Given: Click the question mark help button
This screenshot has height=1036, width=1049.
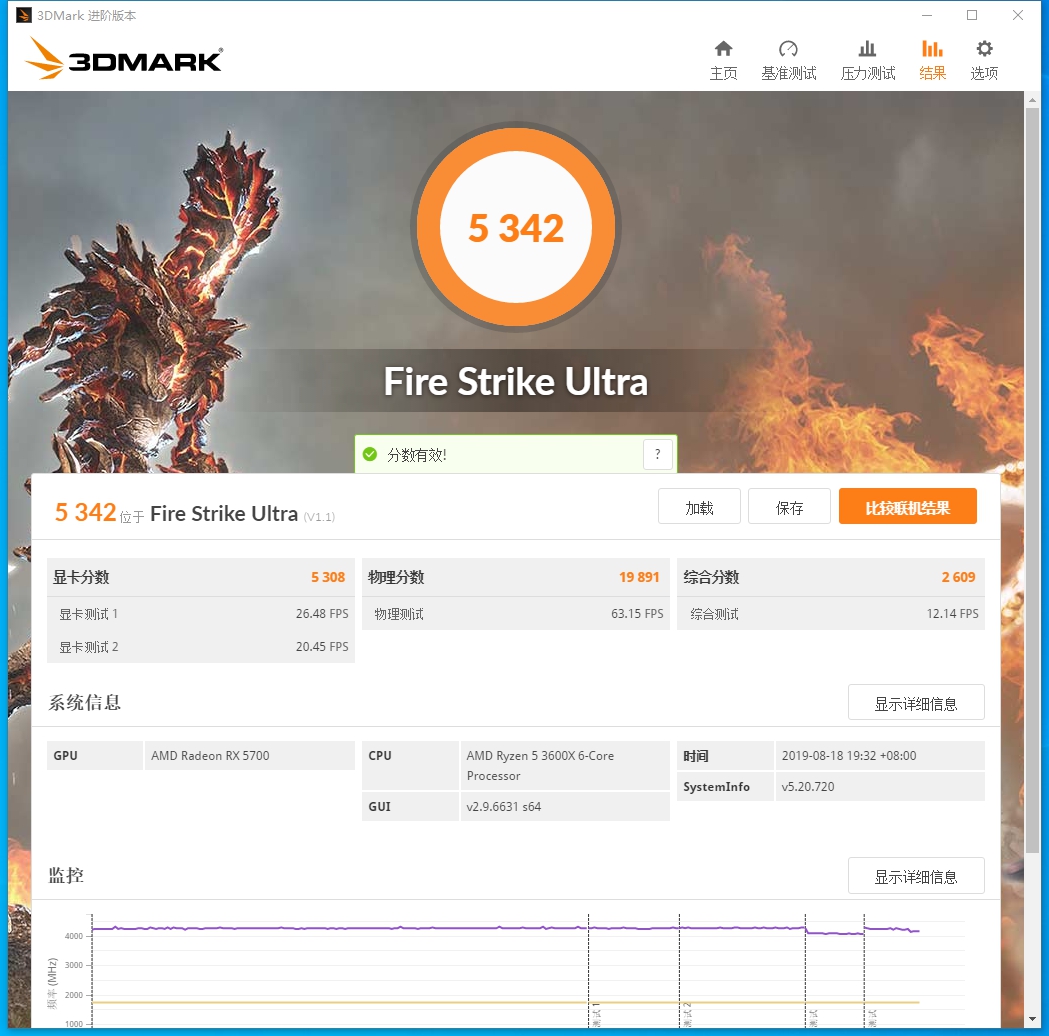Looking at the screenshot, I should tap(658, 455).
